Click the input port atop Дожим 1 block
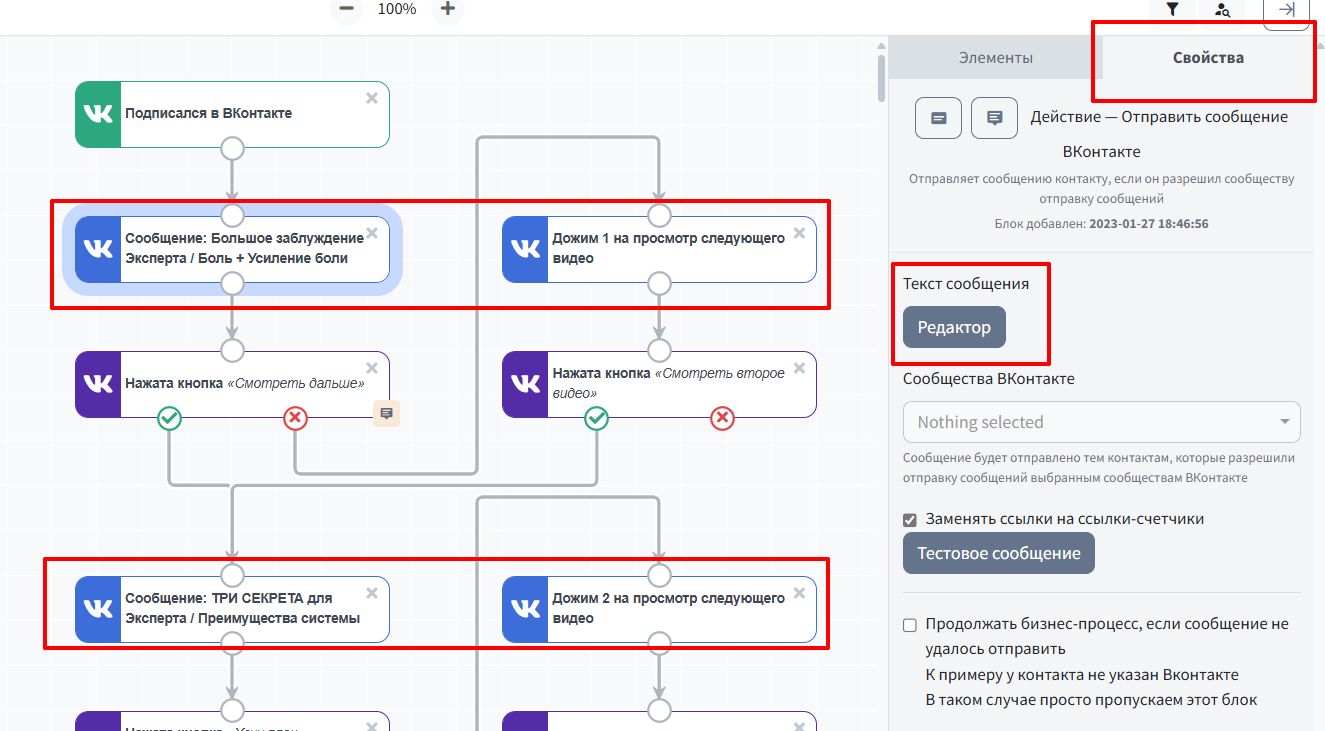Viewport: 1325px width, 731px height. coord(659,215)
